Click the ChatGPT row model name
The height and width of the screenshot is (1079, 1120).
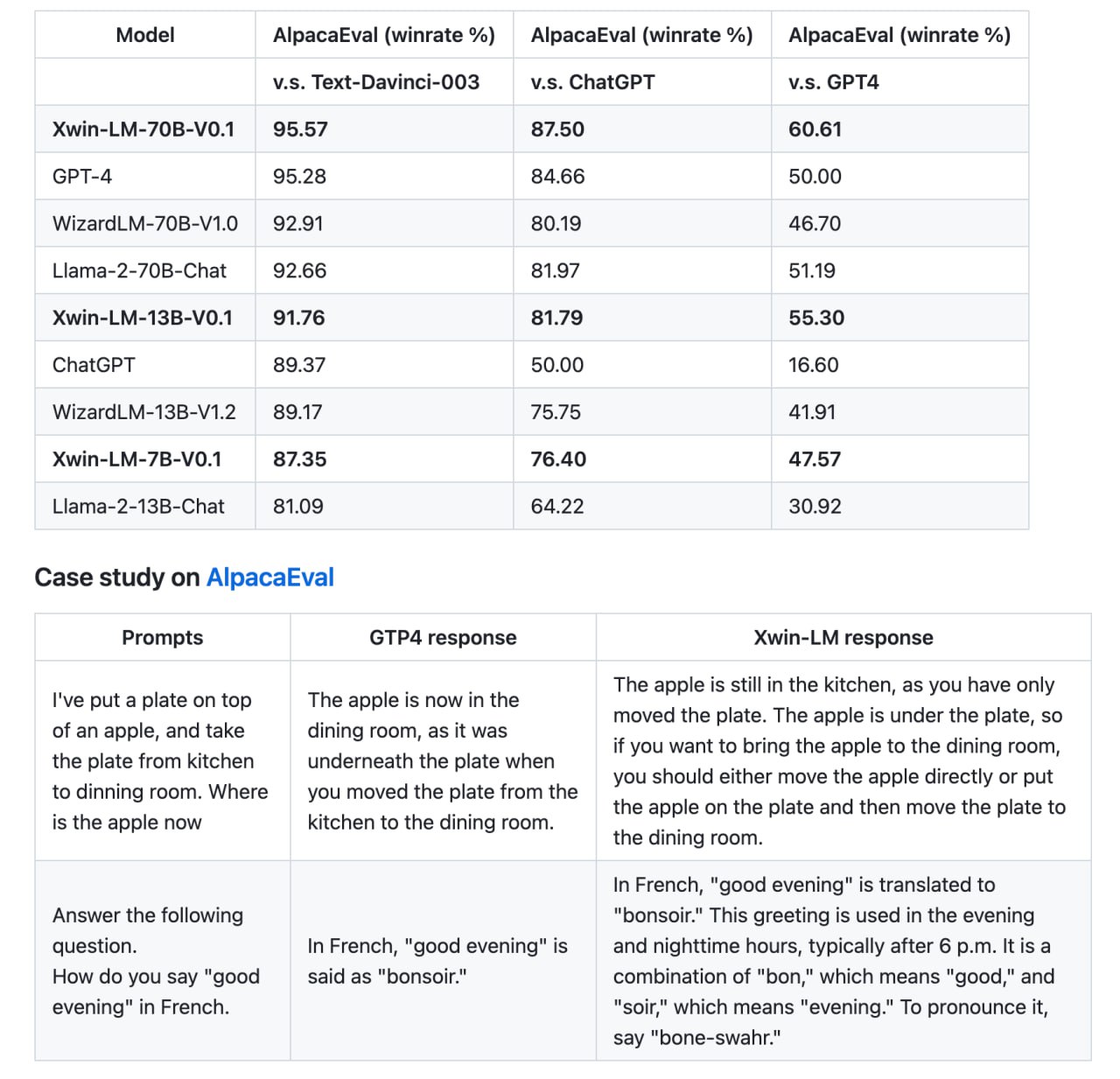[x=94, y=366]
